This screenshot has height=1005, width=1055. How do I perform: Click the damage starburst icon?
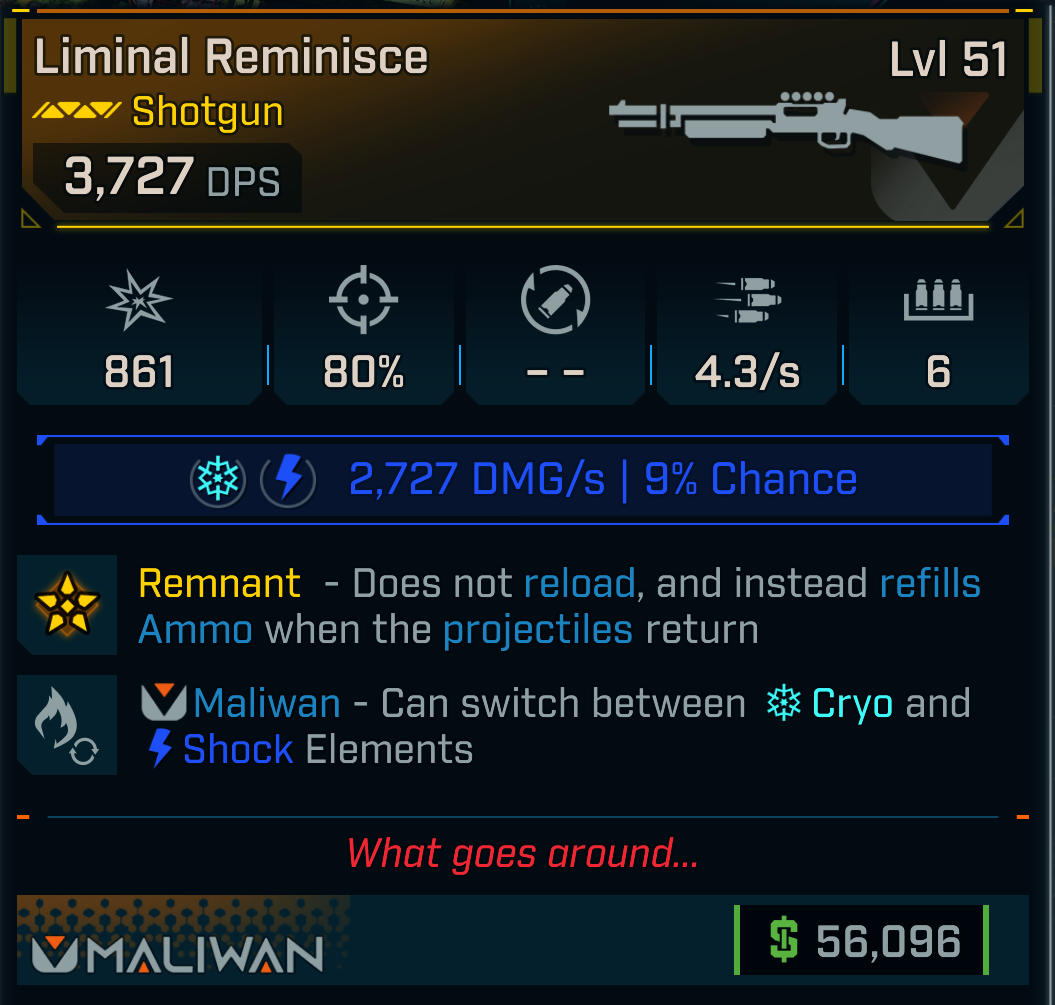point(140,299)
